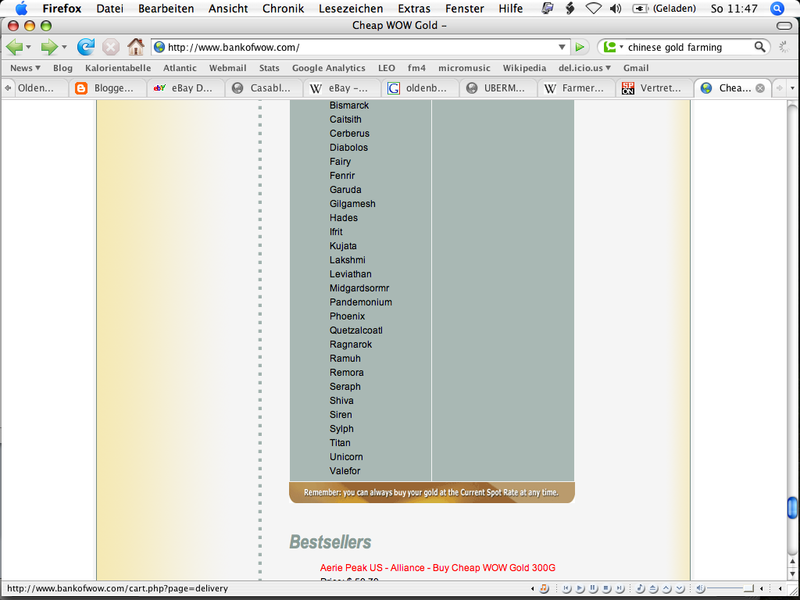This screenshot has height=600, width=800.
Task: Open the del.icio.us bookmark dropdown
Action: click(x=584, y=68)
